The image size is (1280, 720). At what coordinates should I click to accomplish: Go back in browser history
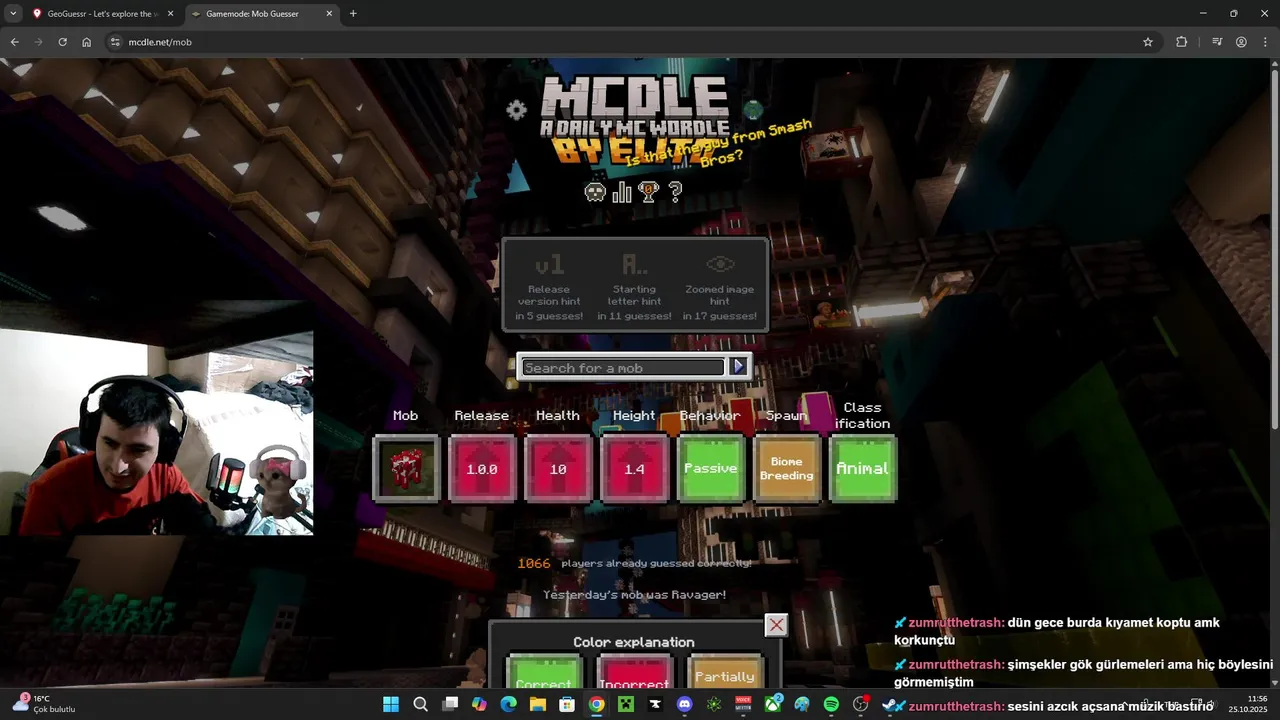(14, 42)
